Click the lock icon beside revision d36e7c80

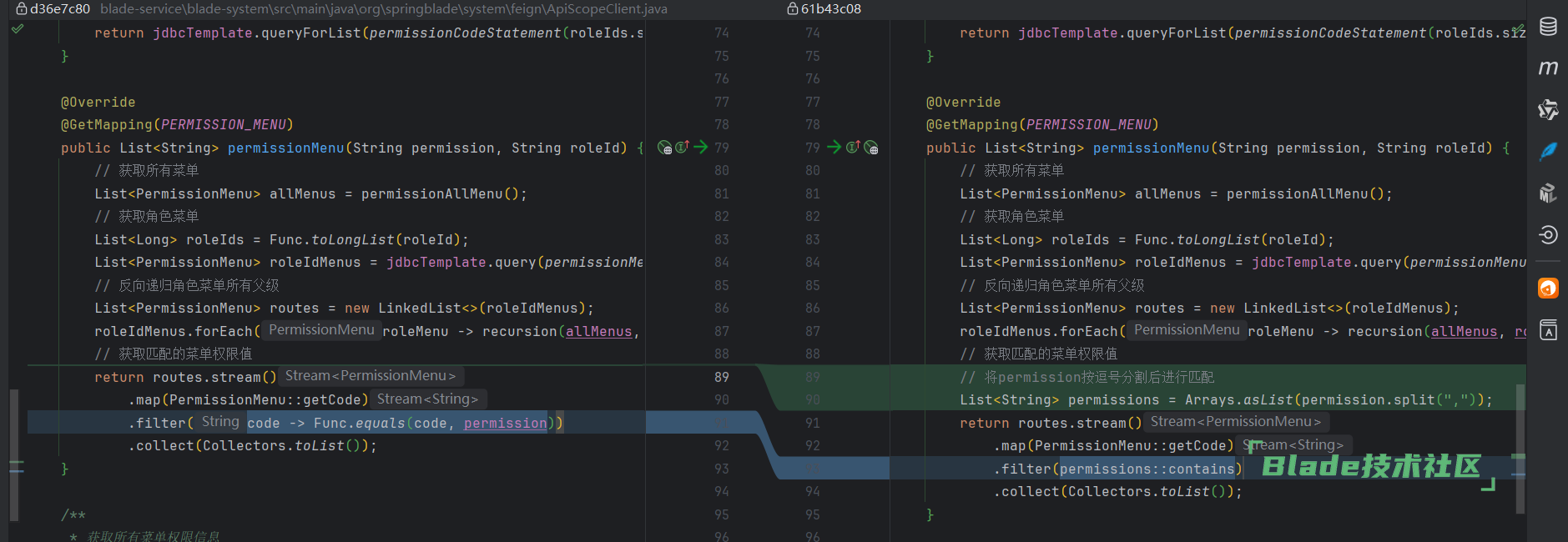[x=22, y=8]
